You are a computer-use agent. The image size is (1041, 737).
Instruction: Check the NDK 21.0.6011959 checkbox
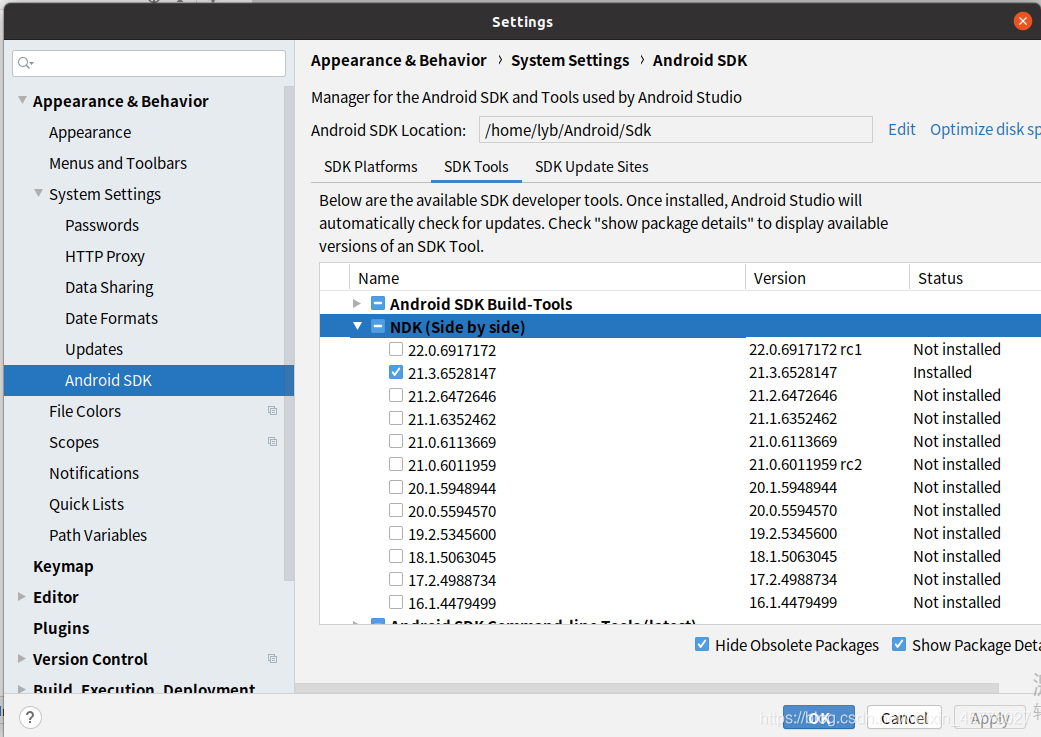pos(396,464)
